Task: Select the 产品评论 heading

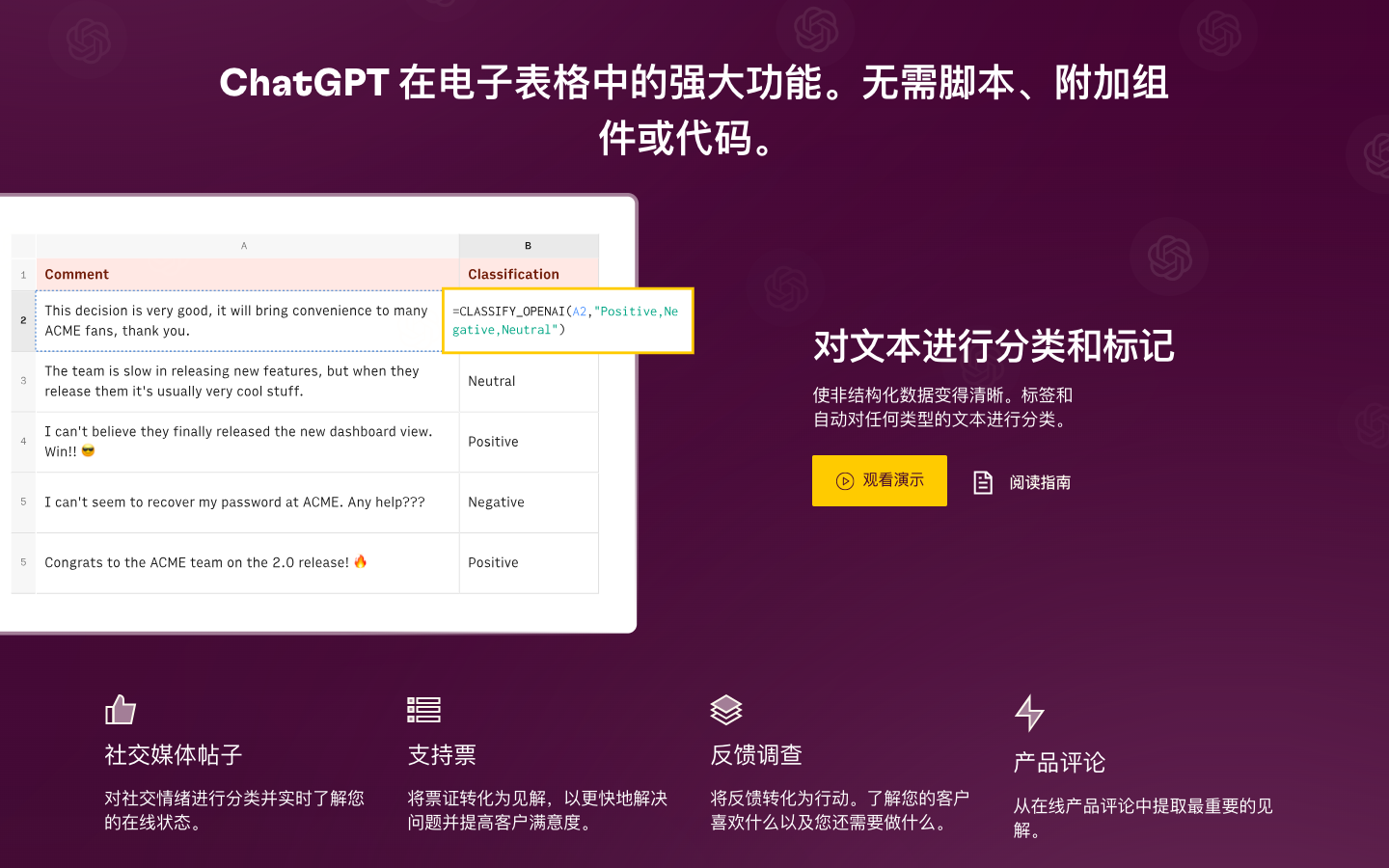Action: pos(1059,763)
